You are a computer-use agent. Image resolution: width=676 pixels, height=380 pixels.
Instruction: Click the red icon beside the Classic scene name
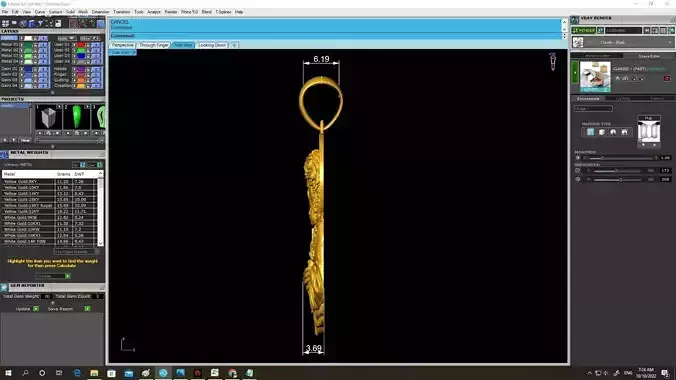point(667,79)
